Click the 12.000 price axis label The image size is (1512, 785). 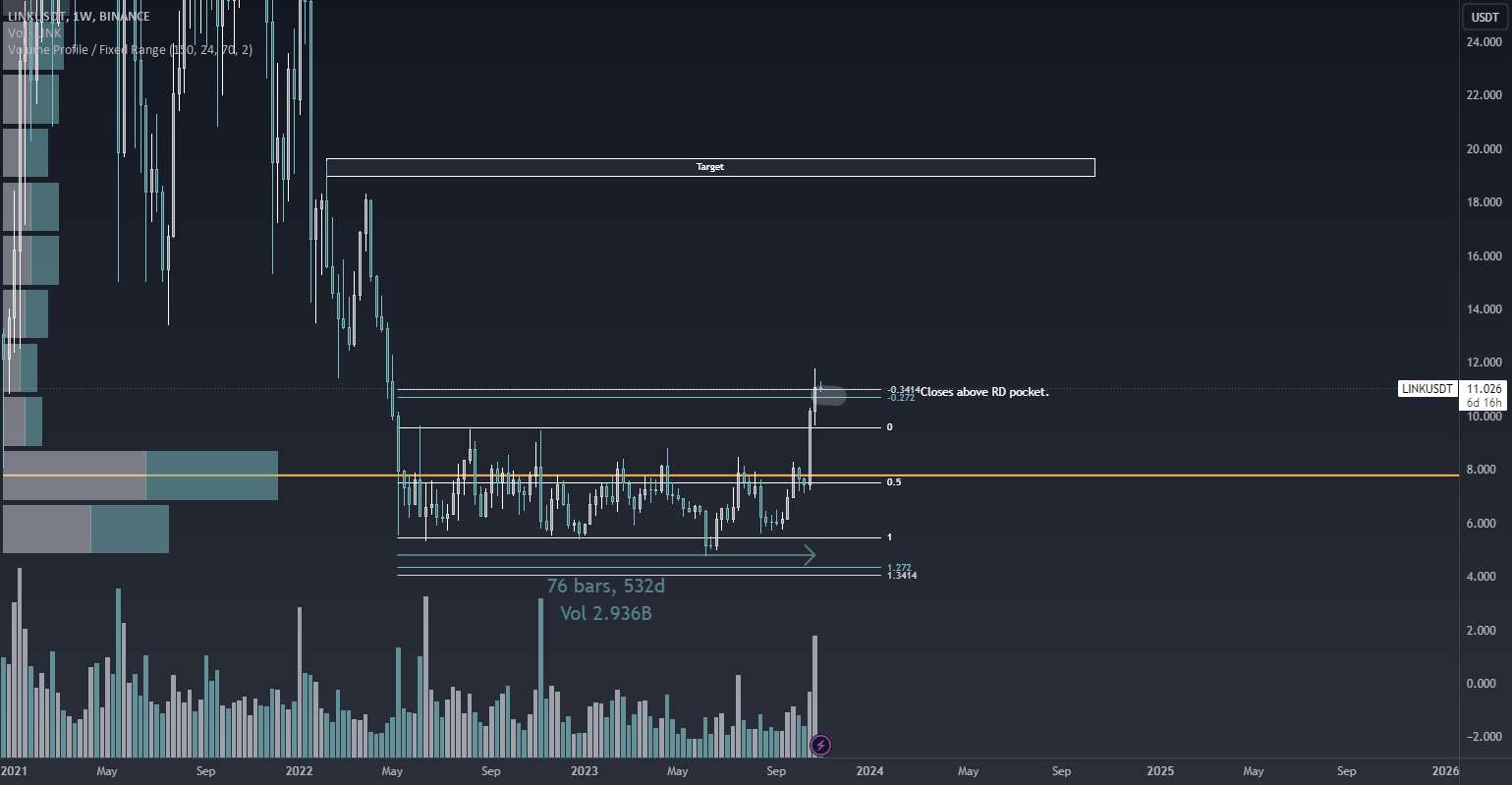1484,364
